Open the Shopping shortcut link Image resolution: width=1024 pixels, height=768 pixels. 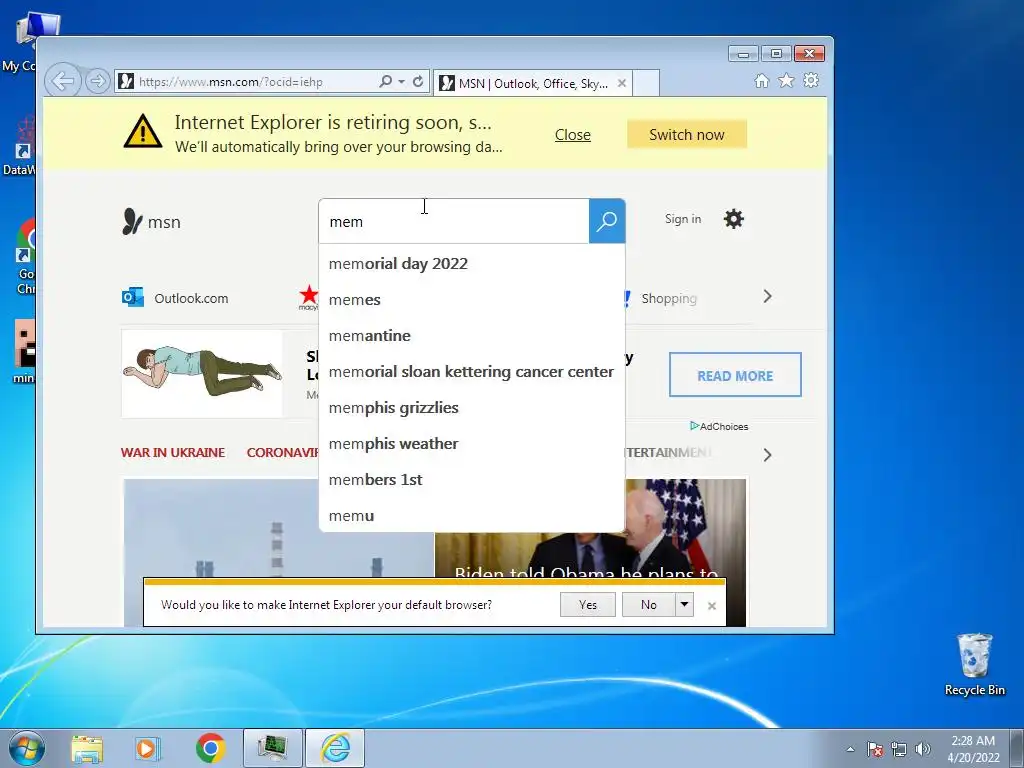coord(669,298)
